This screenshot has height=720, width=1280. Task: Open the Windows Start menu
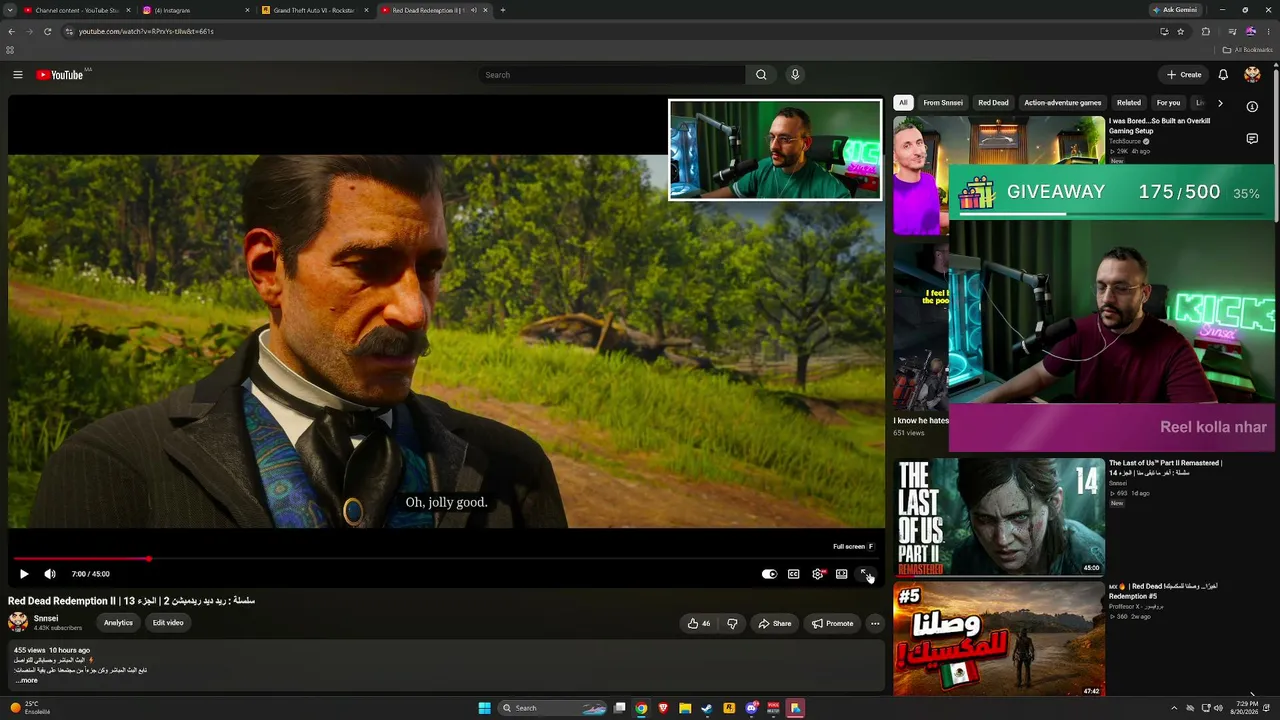(x=484, y=708)
